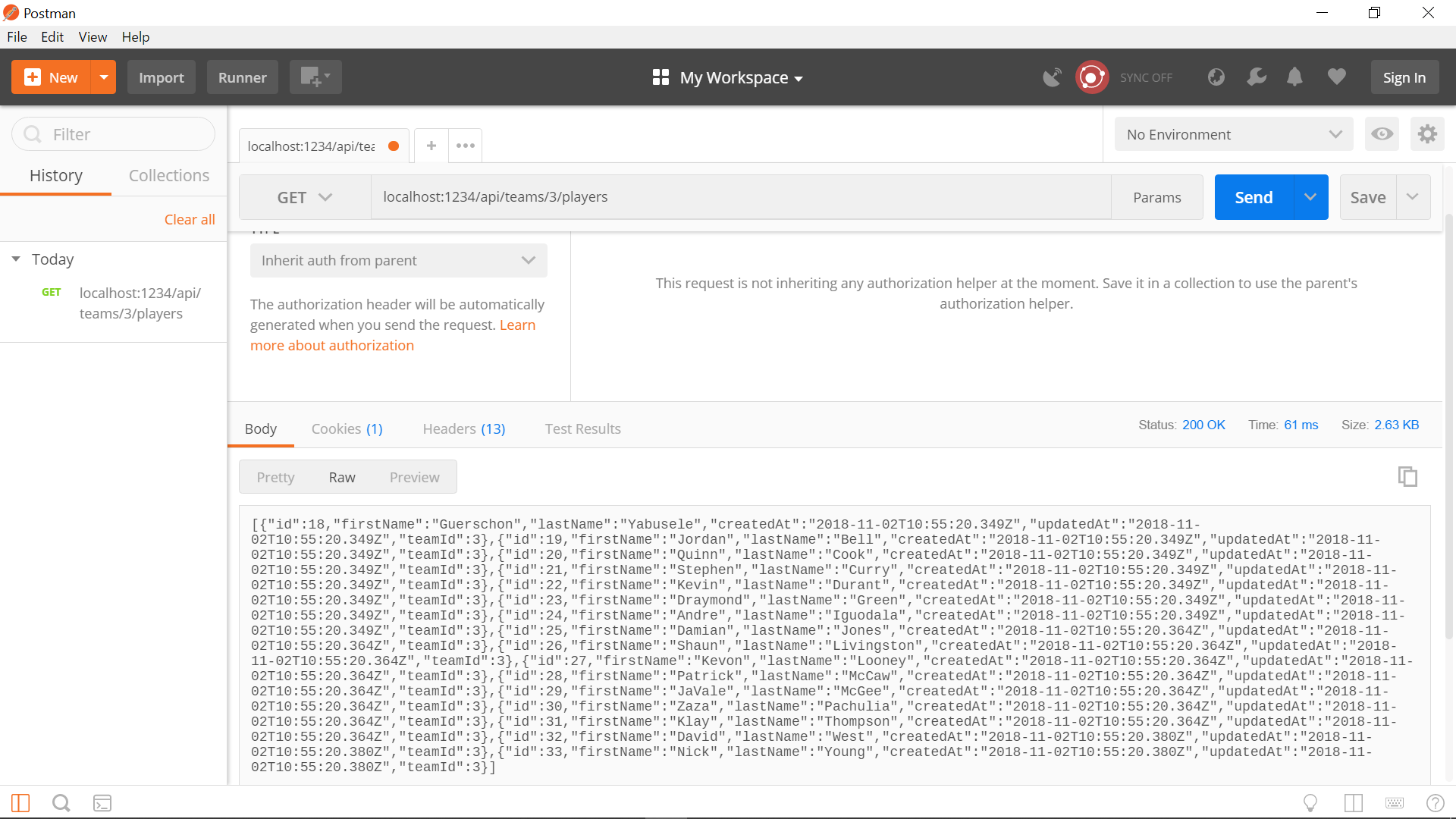Open the notifications bell
This screenshot has width=1456, height=819.
pos(1294,77)
